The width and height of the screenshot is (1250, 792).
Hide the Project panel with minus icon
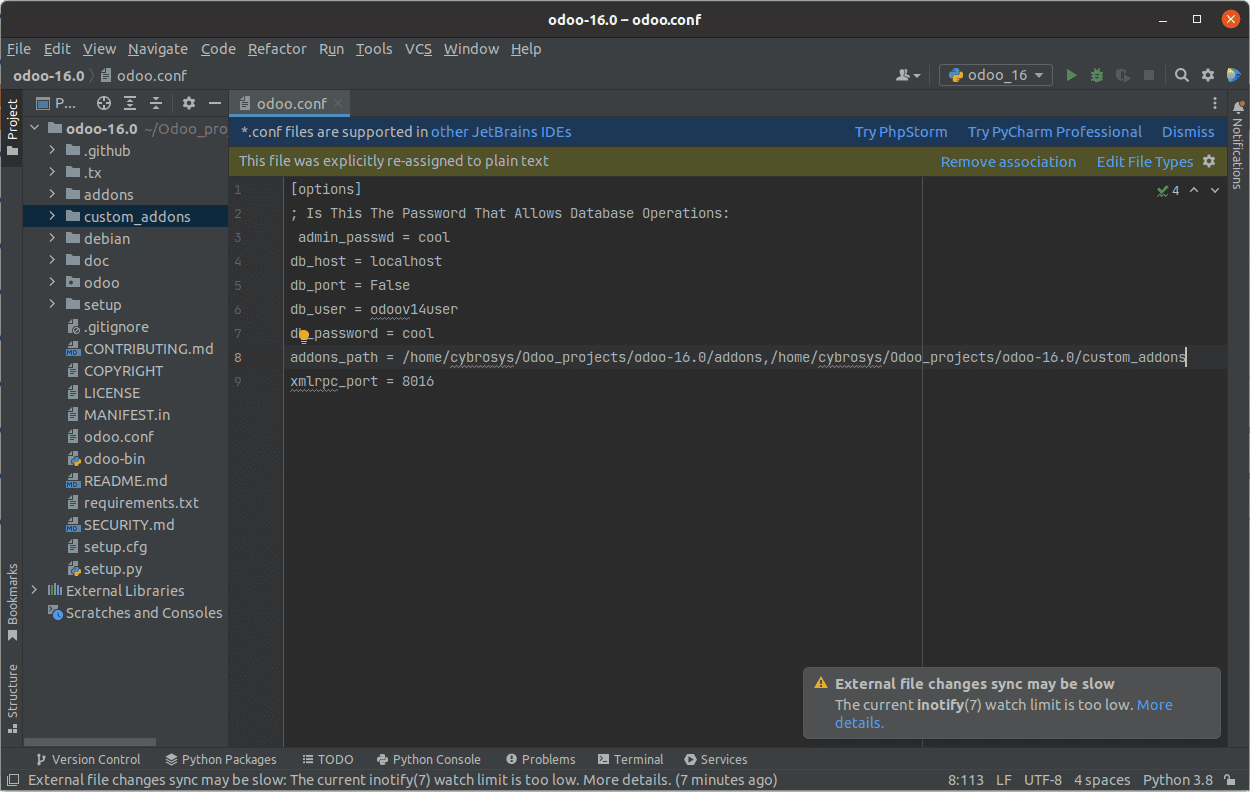pos(214,103)
